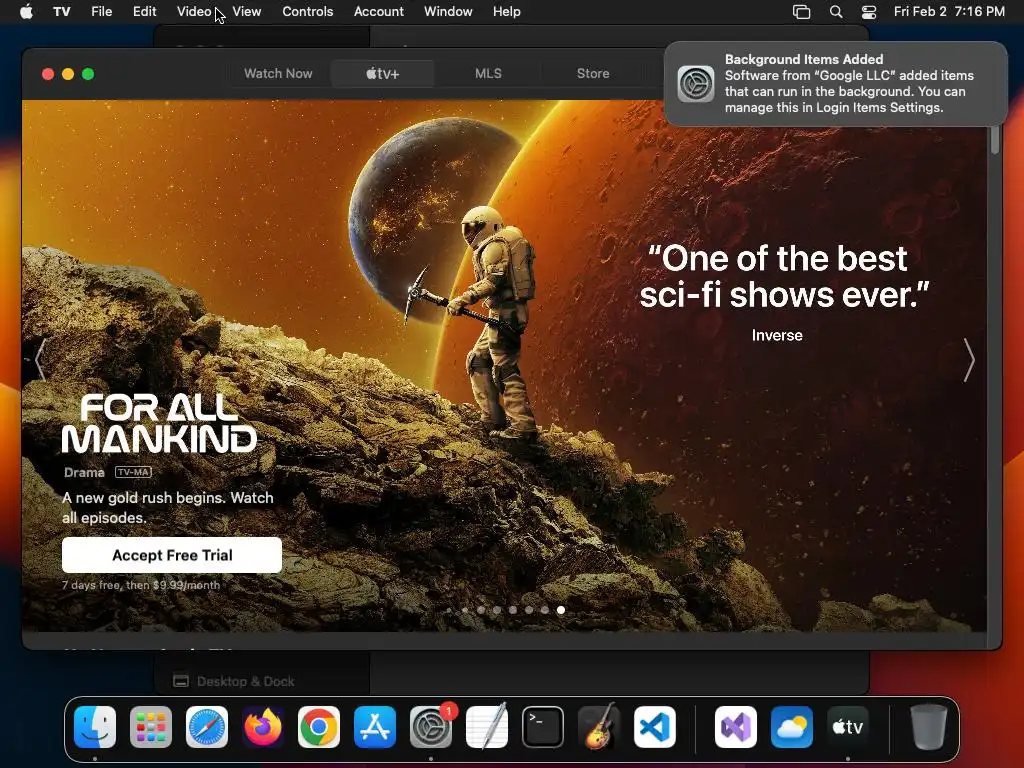Open System Settings from the Dock
This screenshot has width=1024, height=768.
point(431,727)
